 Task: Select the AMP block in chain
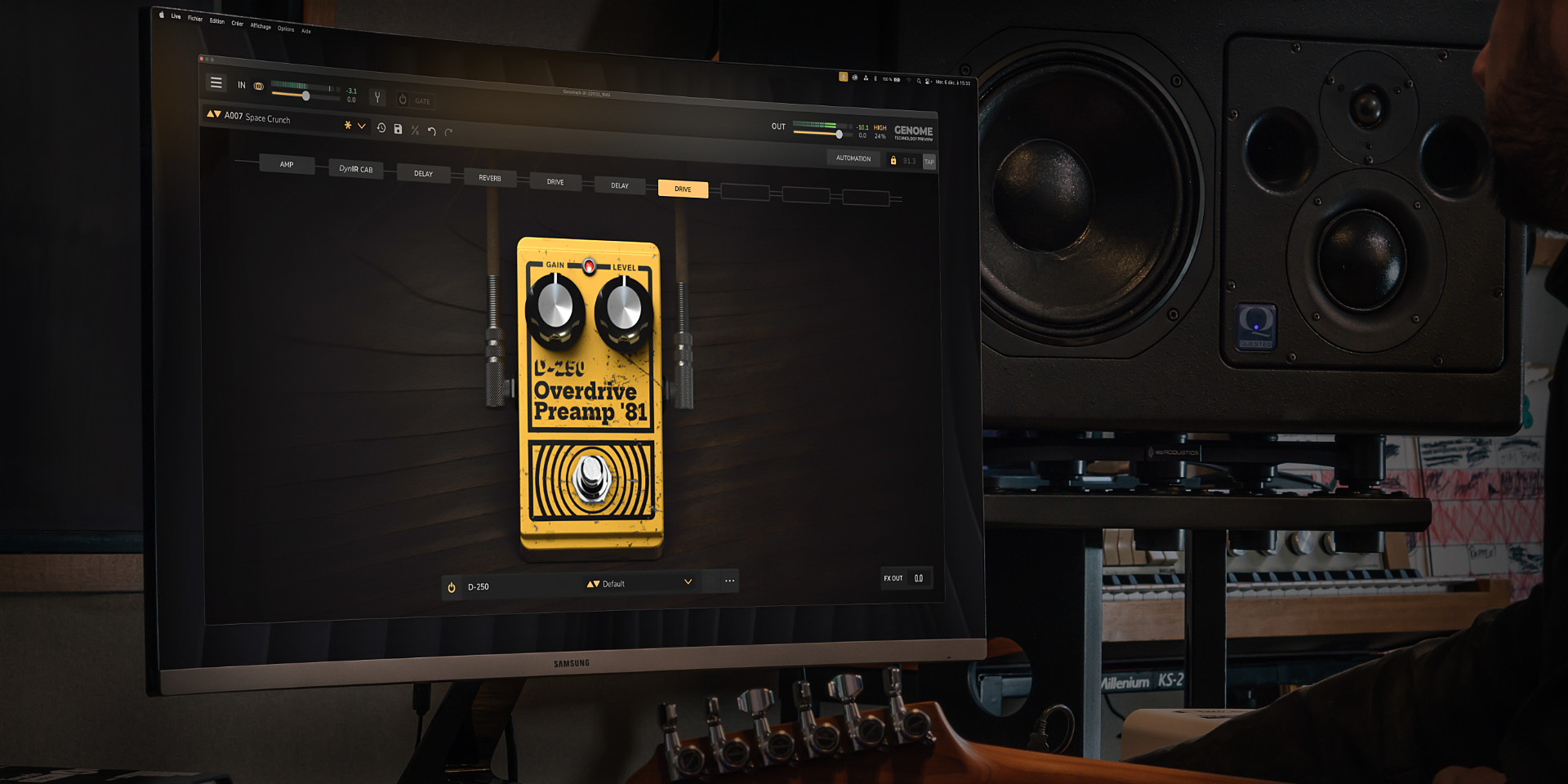(287, 164)
